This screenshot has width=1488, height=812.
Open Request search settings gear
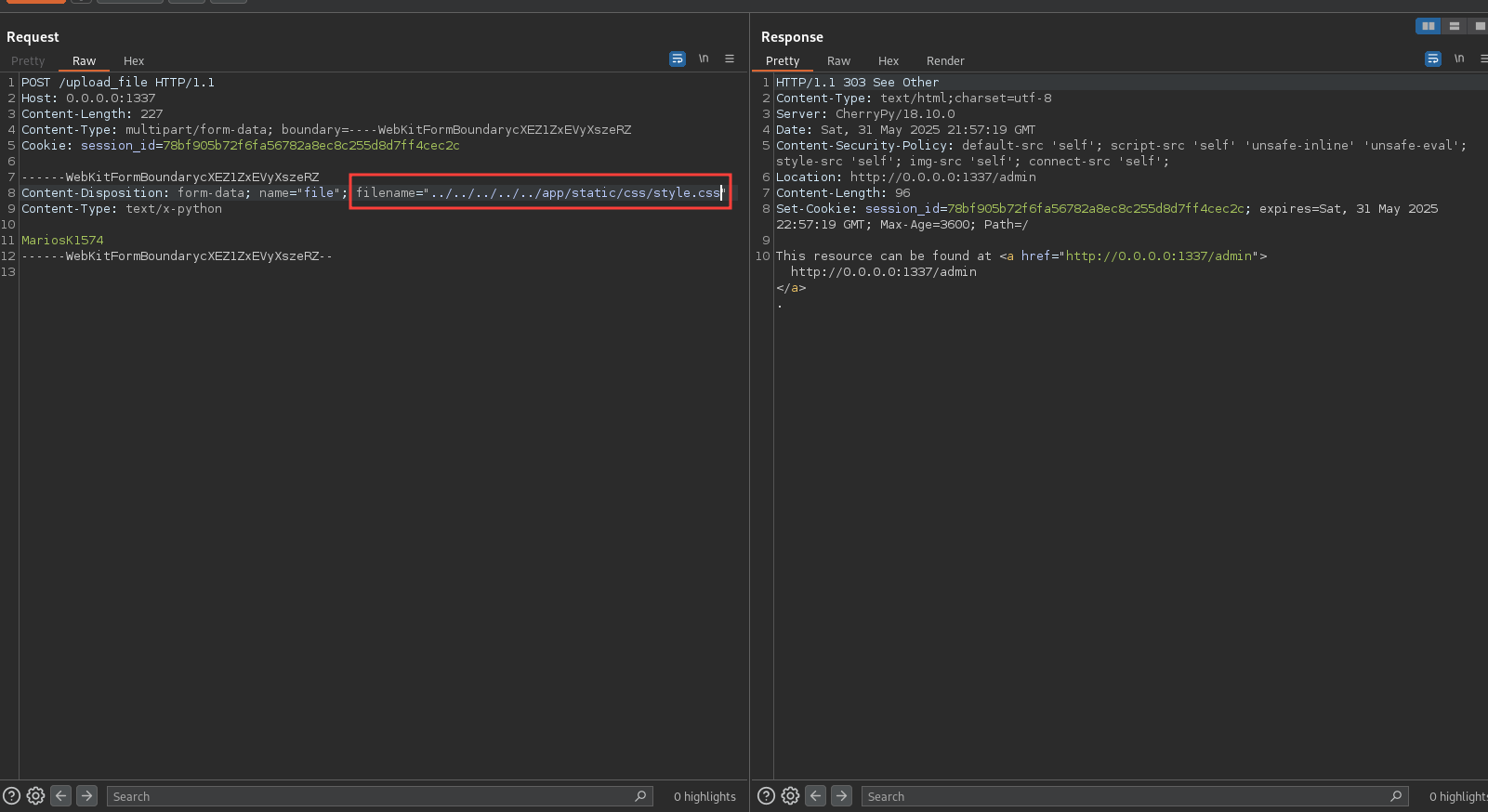pos(36,796)
